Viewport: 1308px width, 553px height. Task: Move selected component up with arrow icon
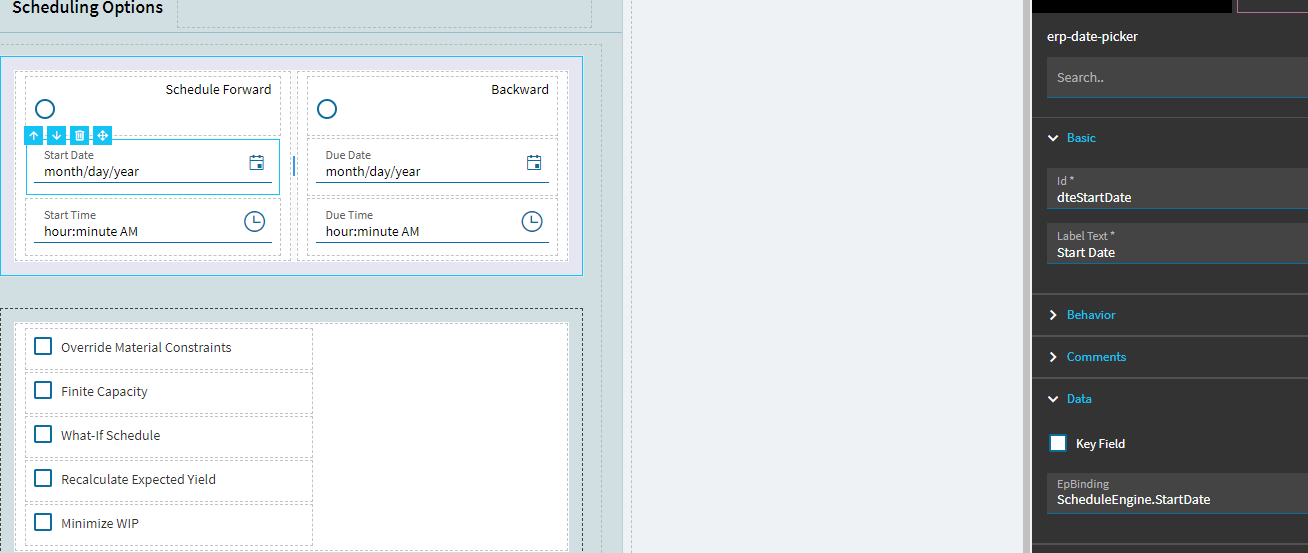pyautogui.click(x=33, y=136)
